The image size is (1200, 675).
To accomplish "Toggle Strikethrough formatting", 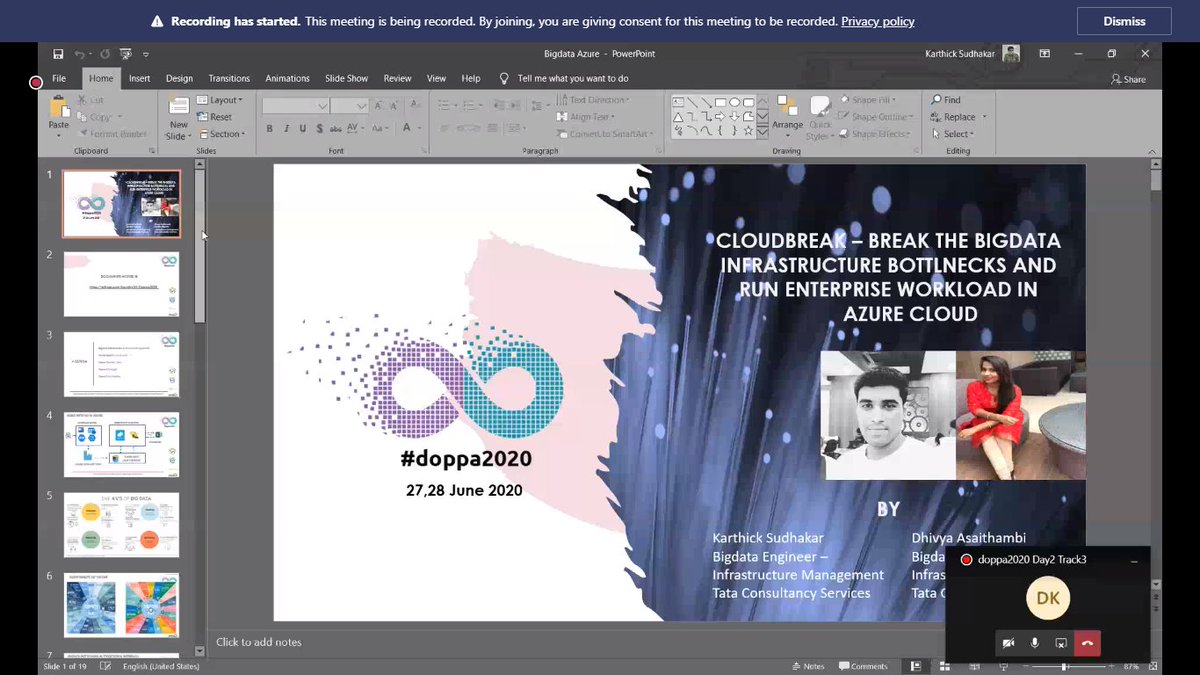I will (x=335, y=128).
